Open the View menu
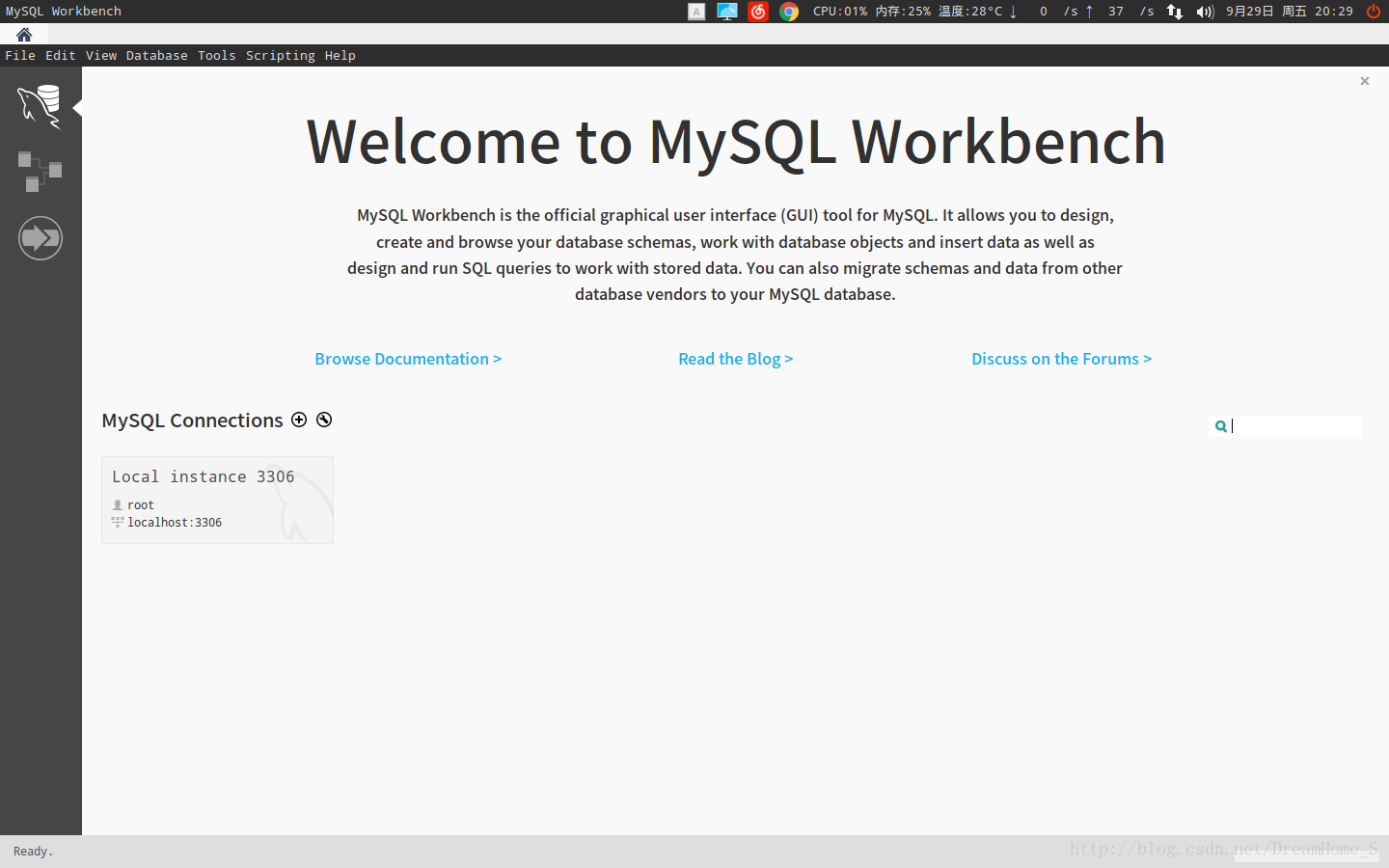The width and height of the screenshot is (1389, 868). pos(101,56)
